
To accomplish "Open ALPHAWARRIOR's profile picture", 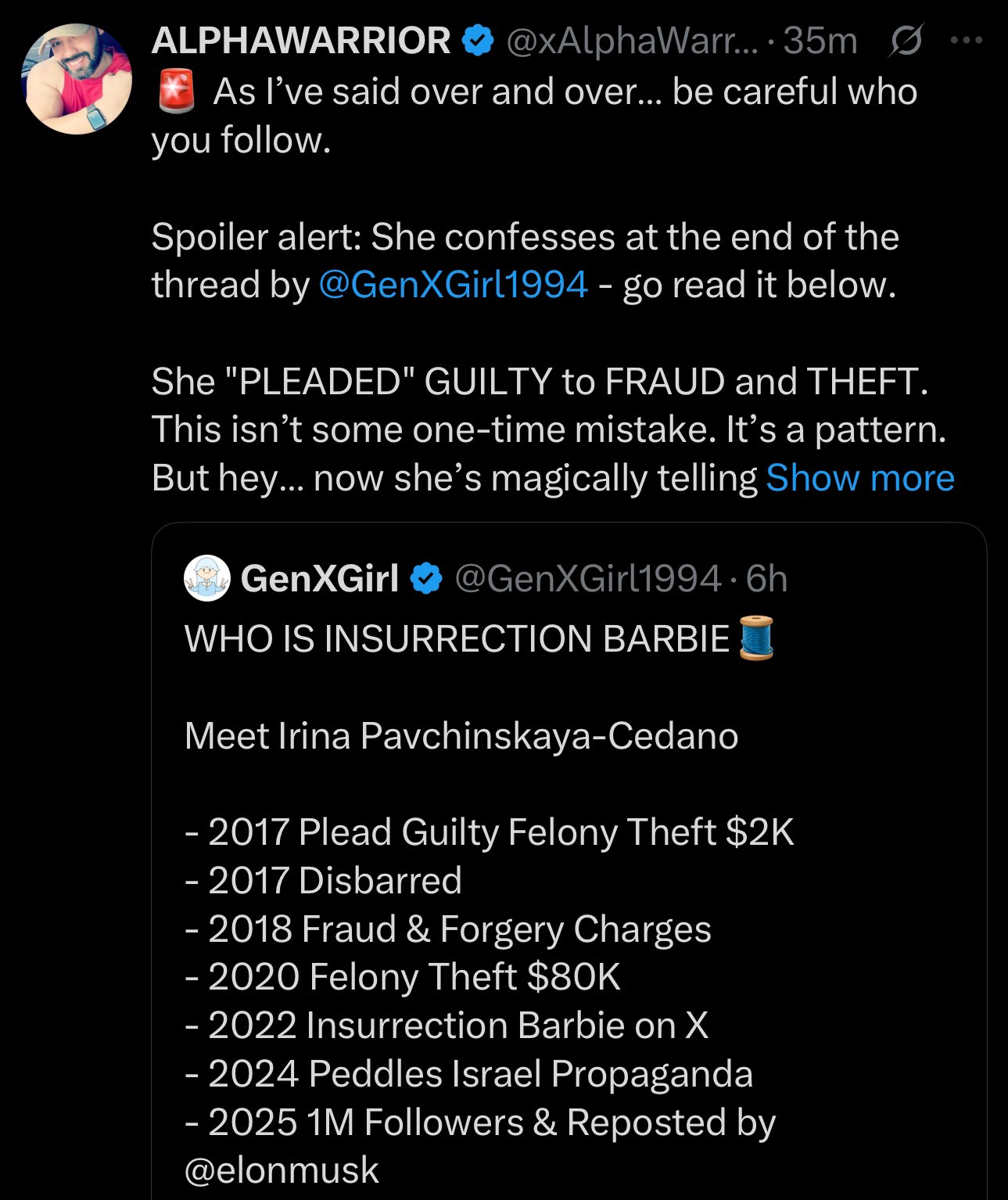I will click(x=77, y=79).
